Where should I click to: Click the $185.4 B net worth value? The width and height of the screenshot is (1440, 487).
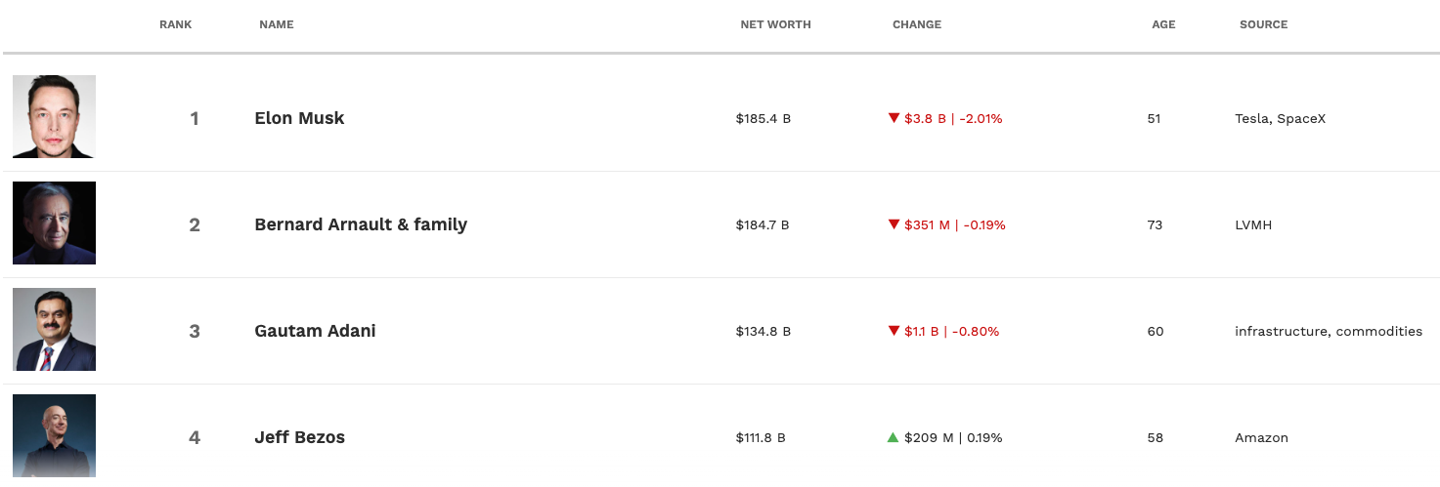pos(763,119)
